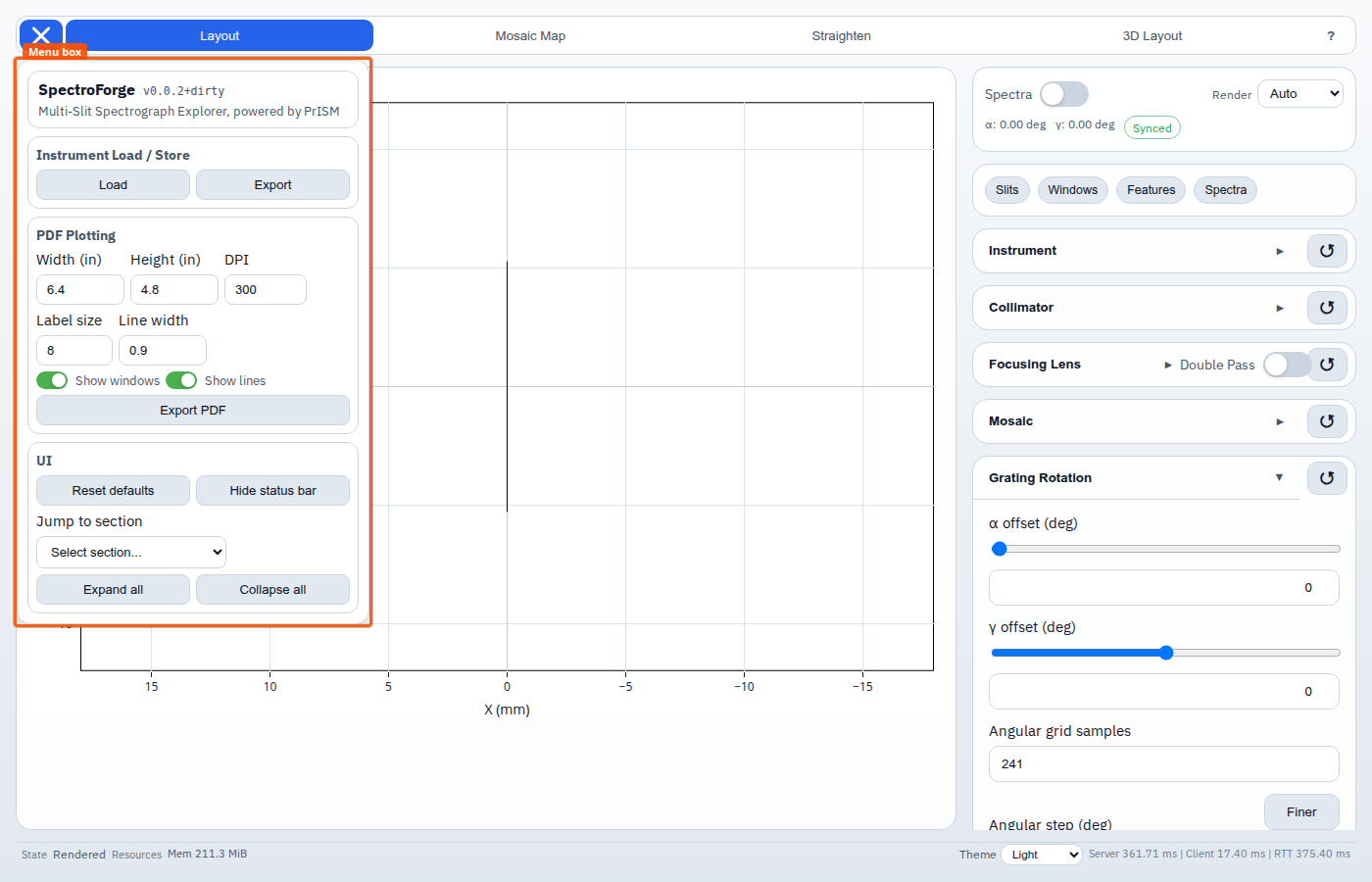Disable Show lines toggle

click(x=181, y=380)
